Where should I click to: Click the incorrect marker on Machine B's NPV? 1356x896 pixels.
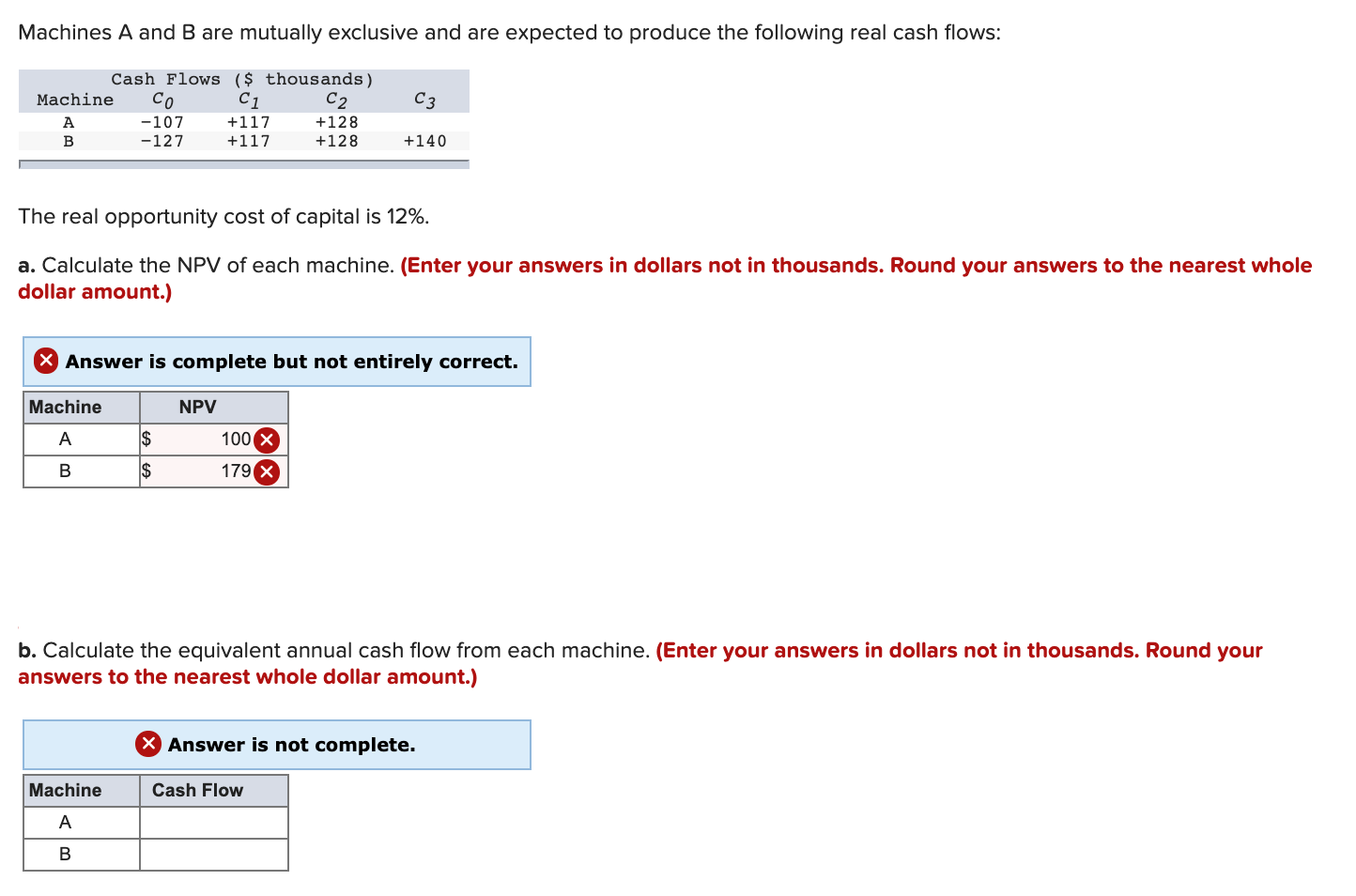(x=265, y=471)
